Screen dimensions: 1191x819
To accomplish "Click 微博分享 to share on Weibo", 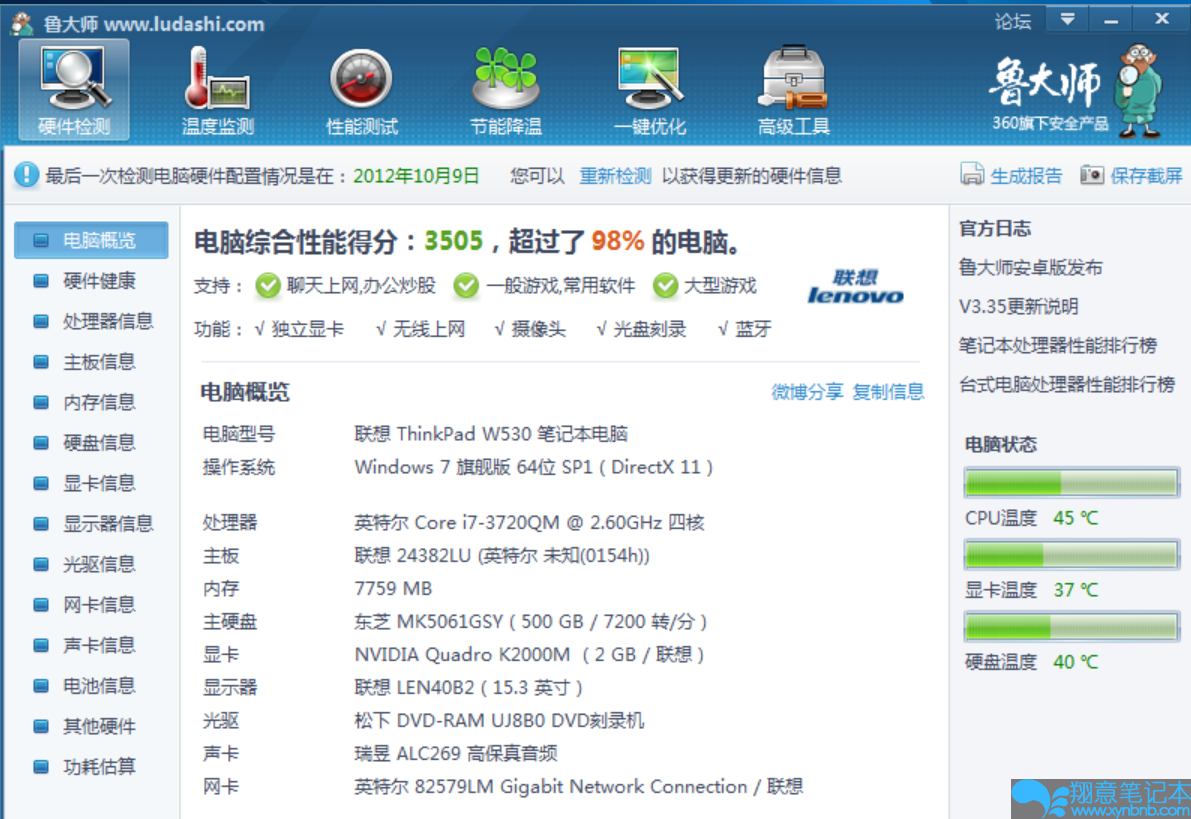I will pyautogui.click(x=807, y=392).
